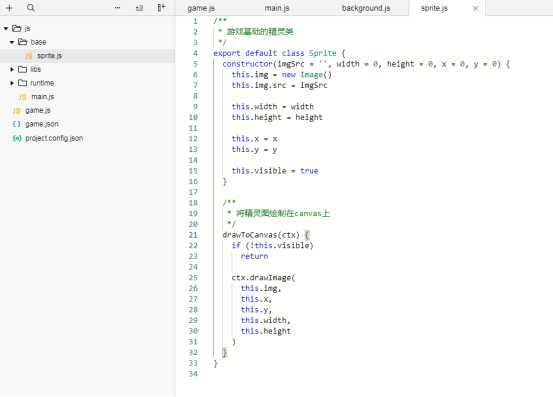Open the file search magnifier icon

point(31,8)
